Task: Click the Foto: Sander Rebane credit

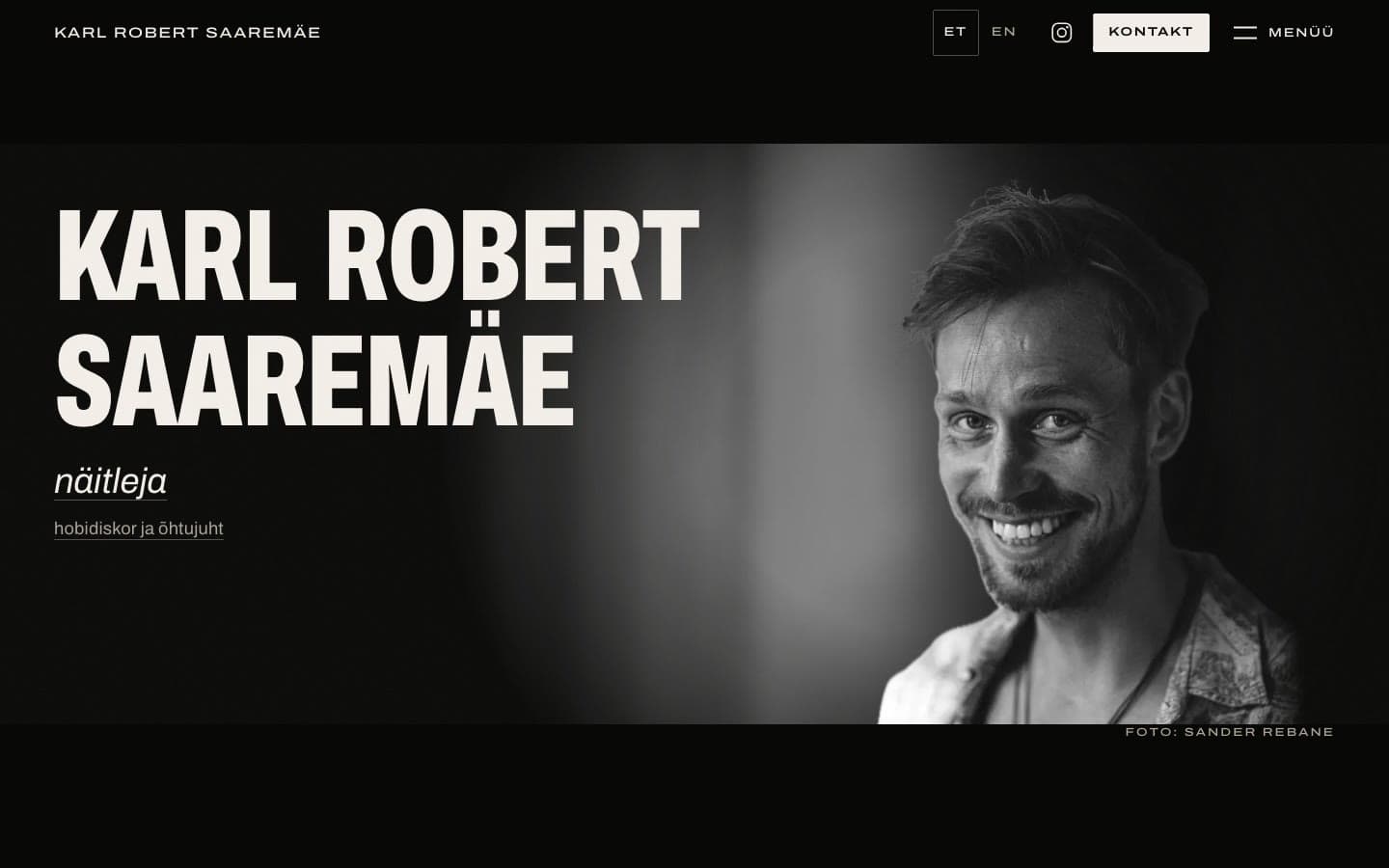Action: pos(1229,732)
